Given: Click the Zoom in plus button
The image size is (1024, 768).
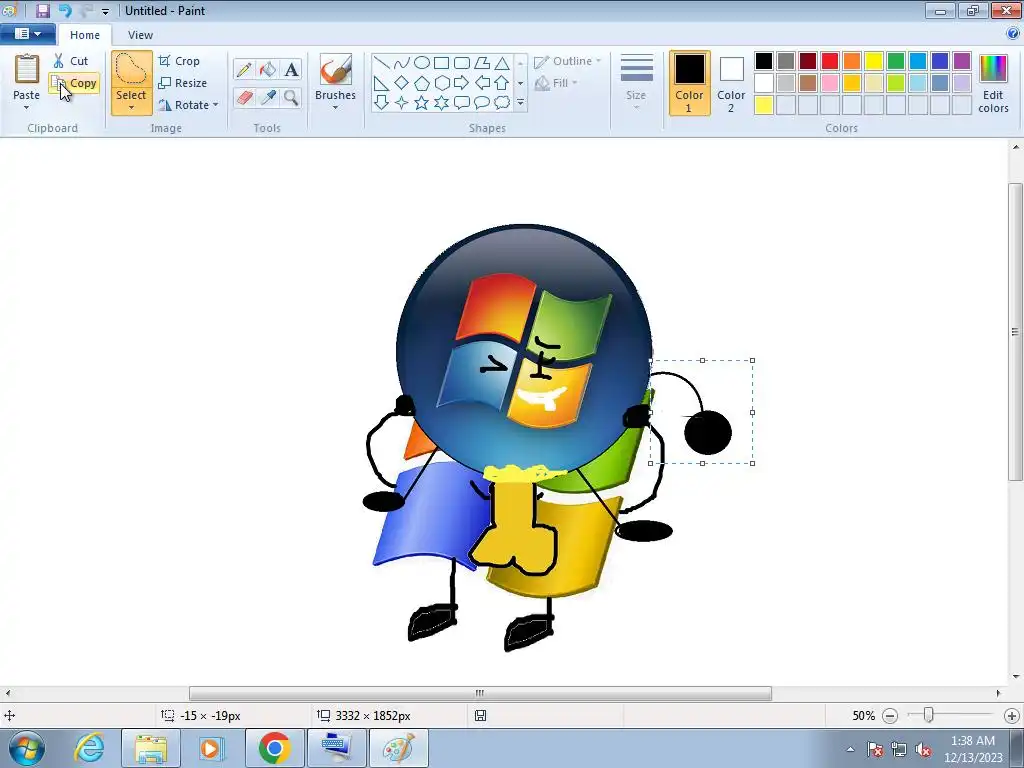Looking at the screenshot, I should click(1012, 716).
